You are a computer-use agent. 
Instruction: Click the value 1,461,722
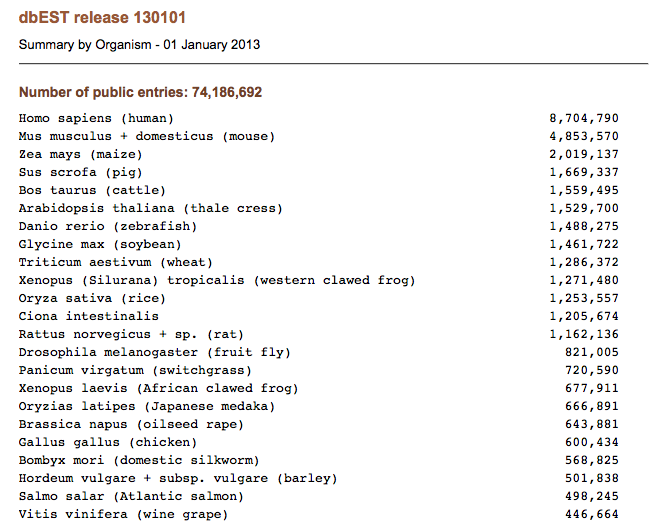click(x=584, y=245)
